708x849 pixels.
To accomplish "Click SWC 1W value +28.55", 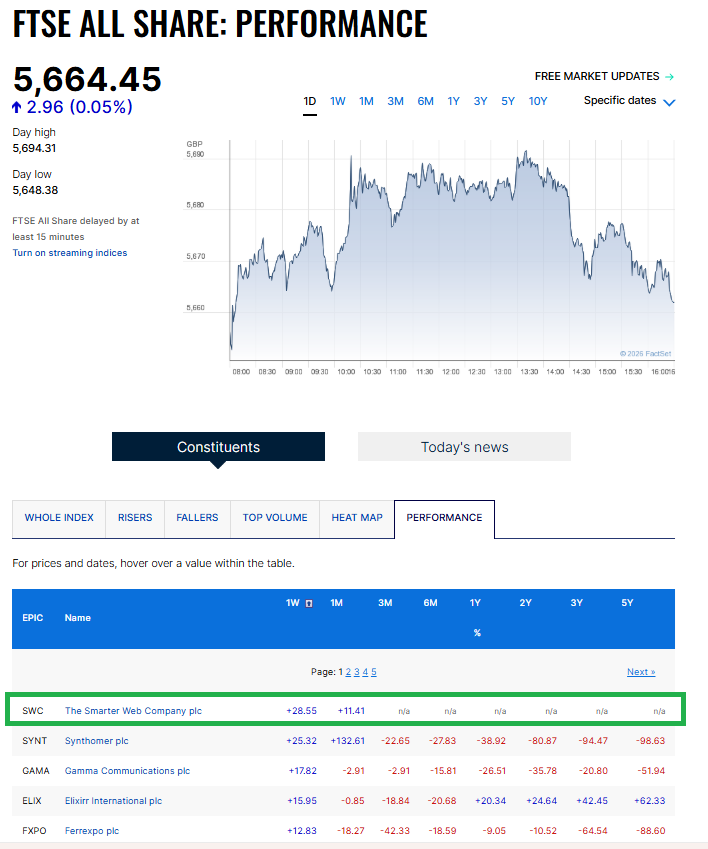I will [x=301, y=711].
